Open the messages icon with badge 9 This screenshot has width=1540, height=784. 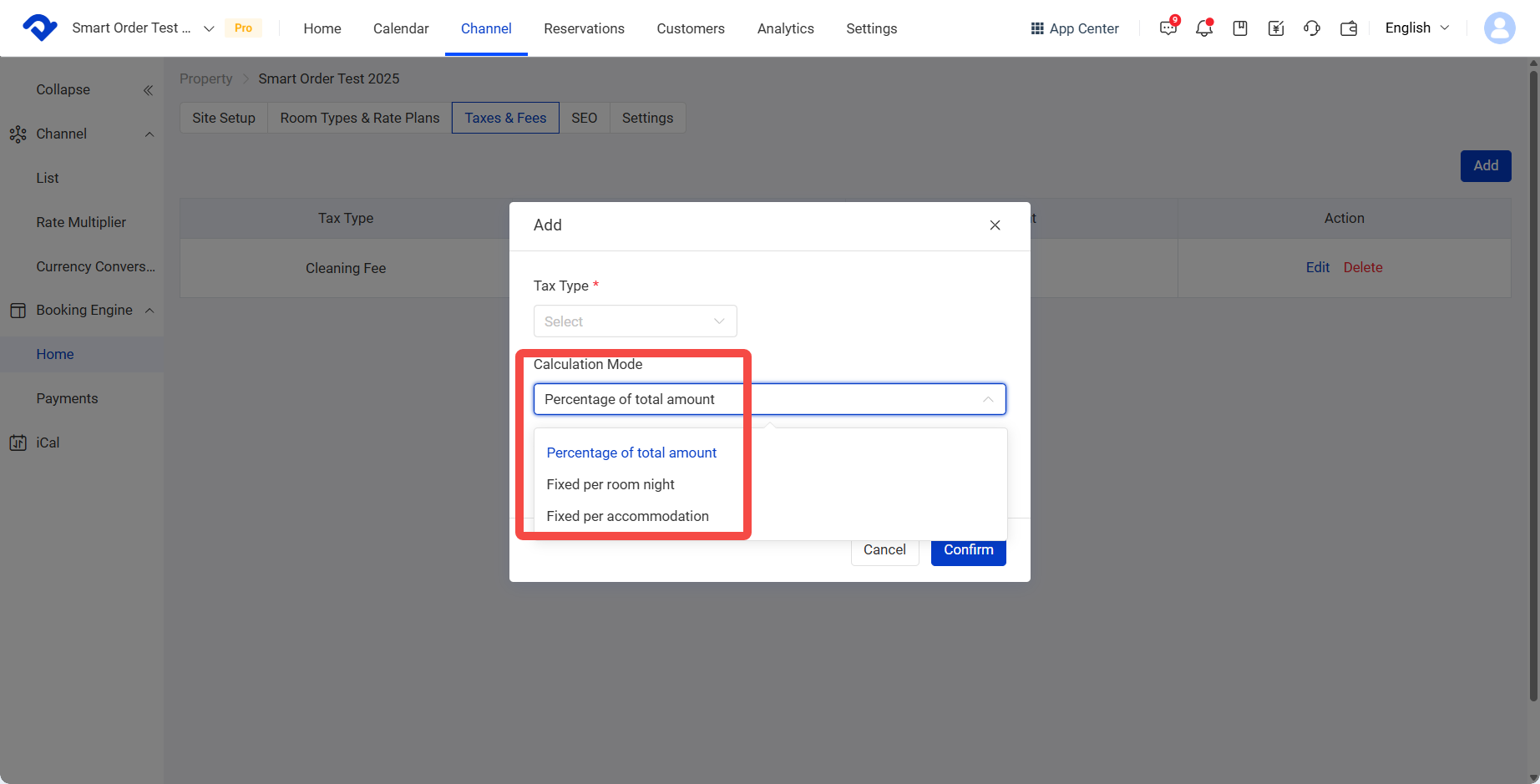(x=1168, y=28)
